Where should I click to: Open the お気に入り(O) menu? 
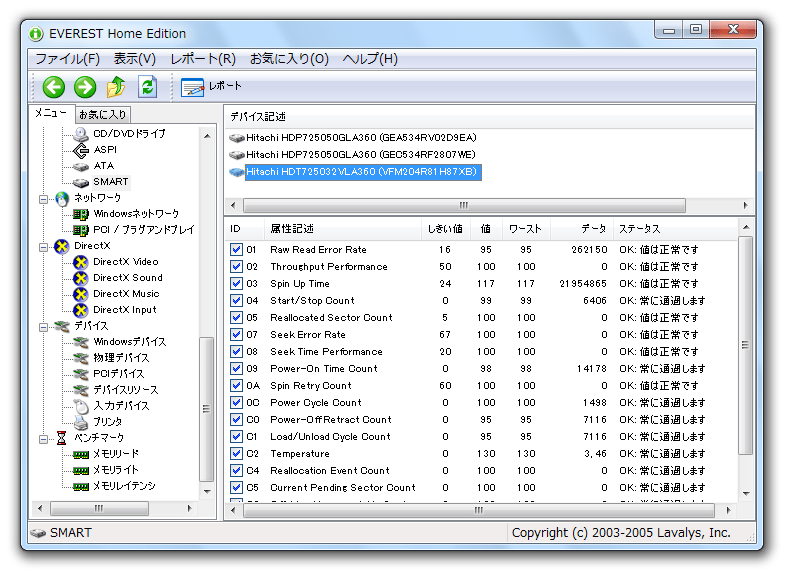[289, 59]
